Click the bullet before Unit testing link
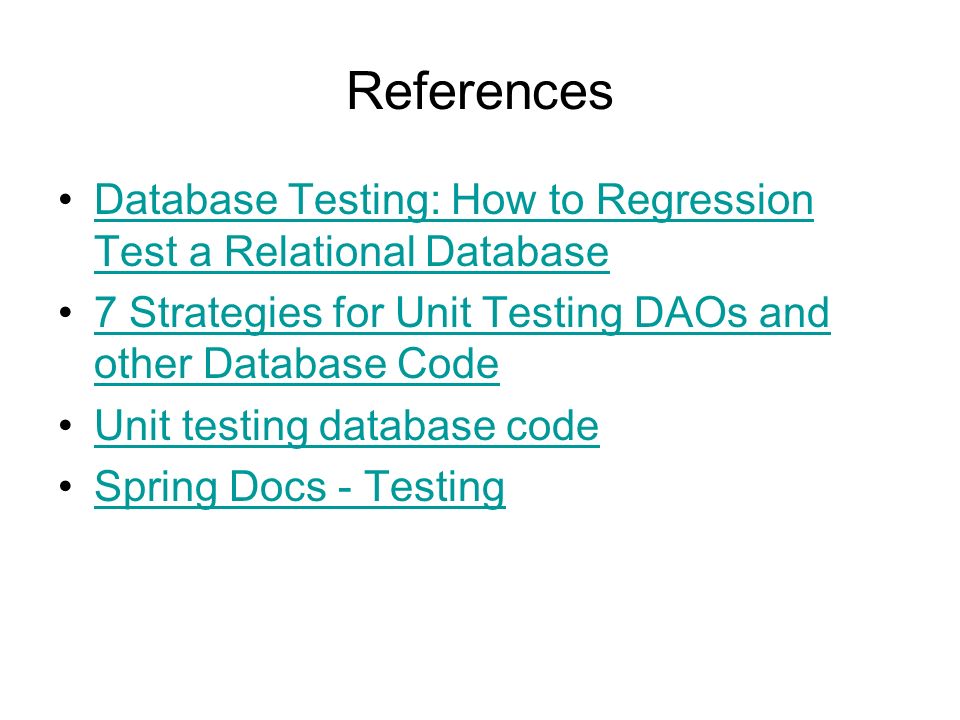 click(x=66, y=425)
